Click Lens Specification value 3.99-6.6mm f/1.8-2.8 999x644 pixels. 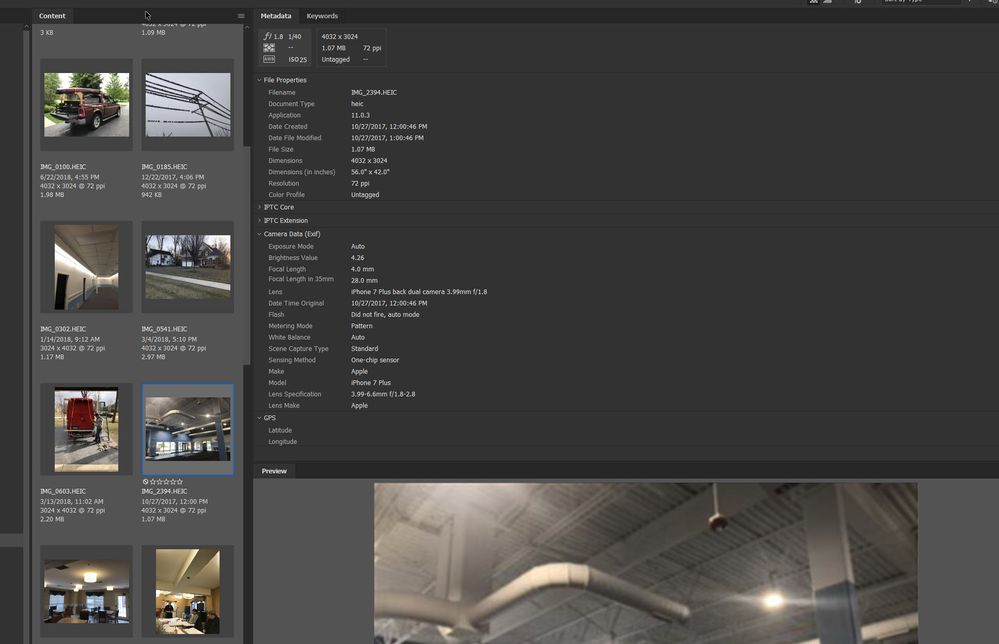click(x=383, y=394)
